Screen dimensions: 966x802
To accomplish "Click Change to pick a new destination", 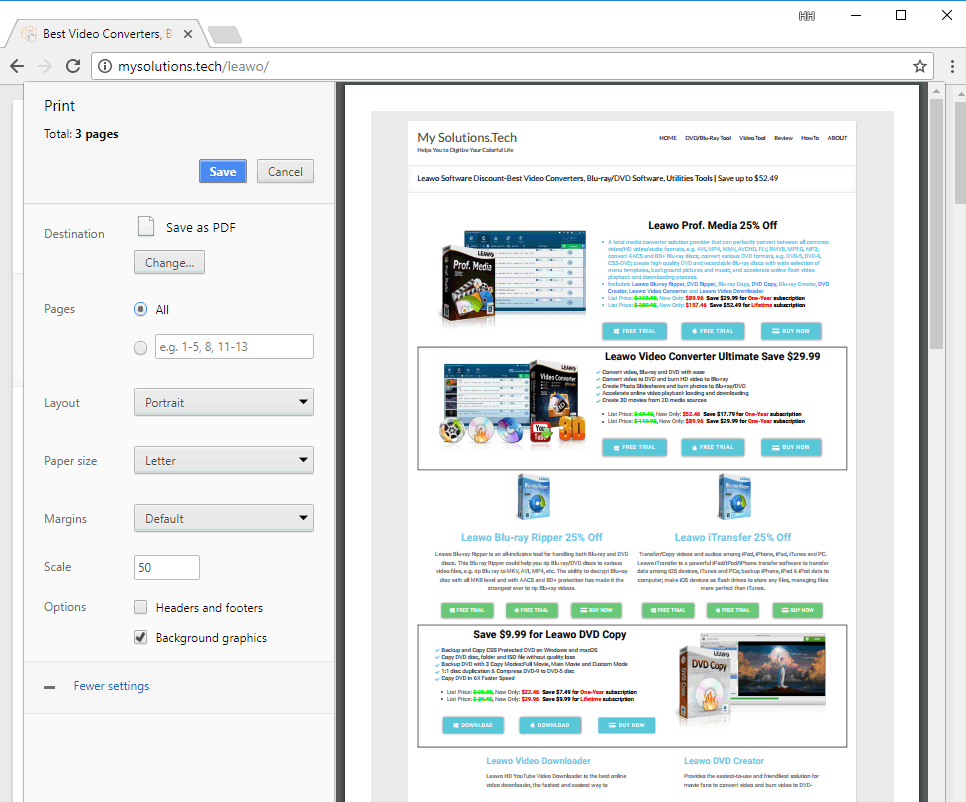I will click(168, 262).
